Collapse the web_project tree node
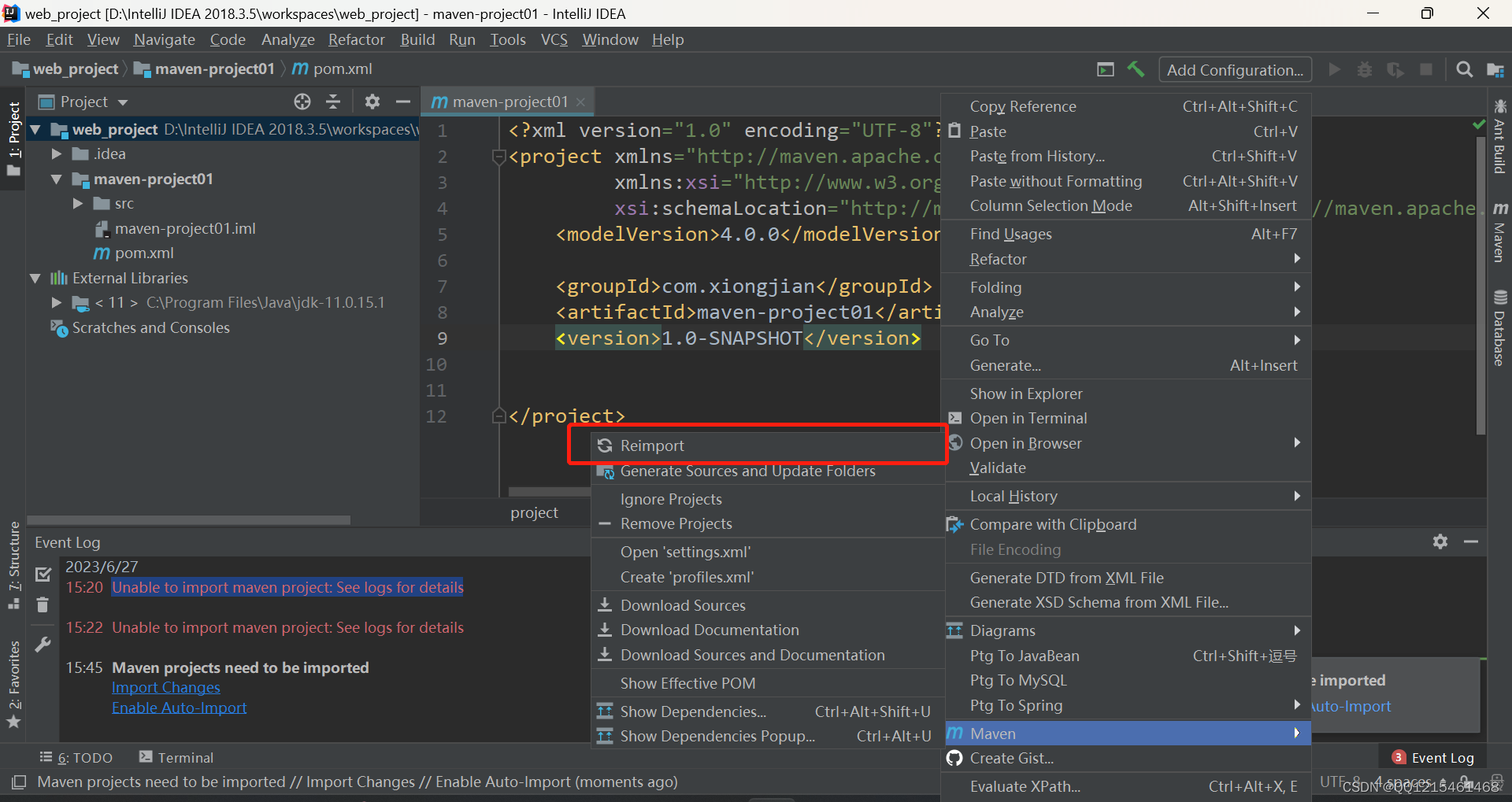This screenshot has height=802, width=1512. click(x=35, y=129)
